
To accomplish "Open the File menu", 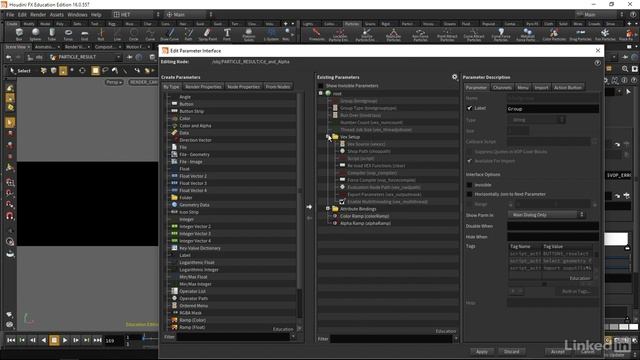I will (10, 14).
